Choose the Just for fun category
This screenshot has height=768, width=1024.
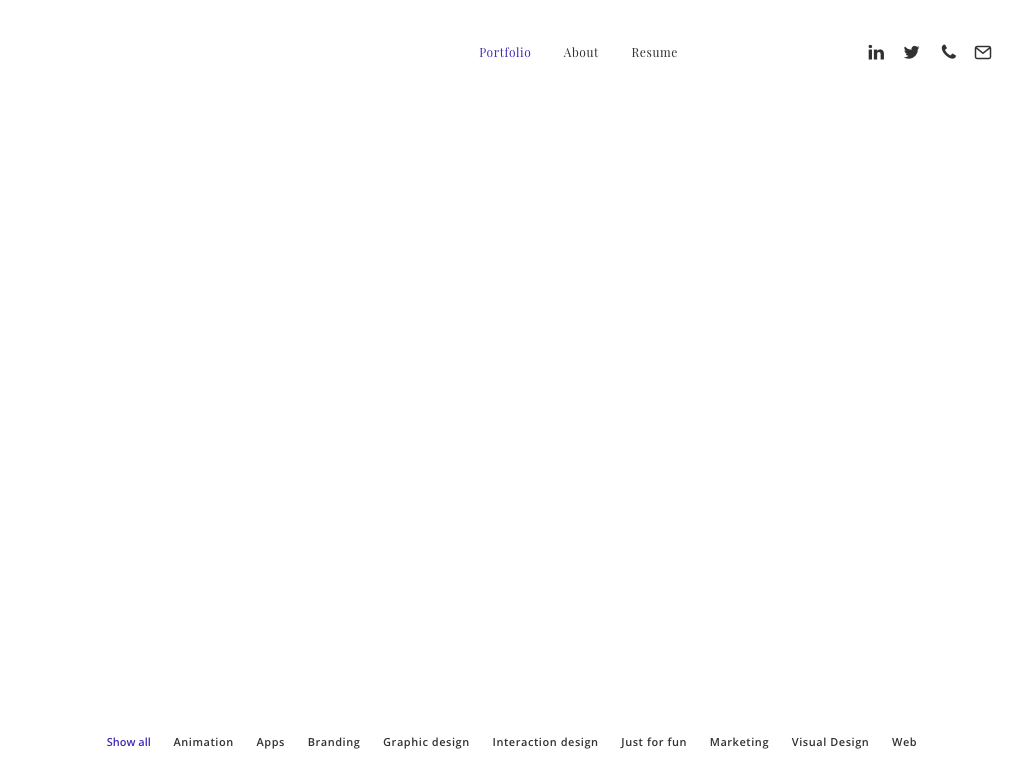654,742
